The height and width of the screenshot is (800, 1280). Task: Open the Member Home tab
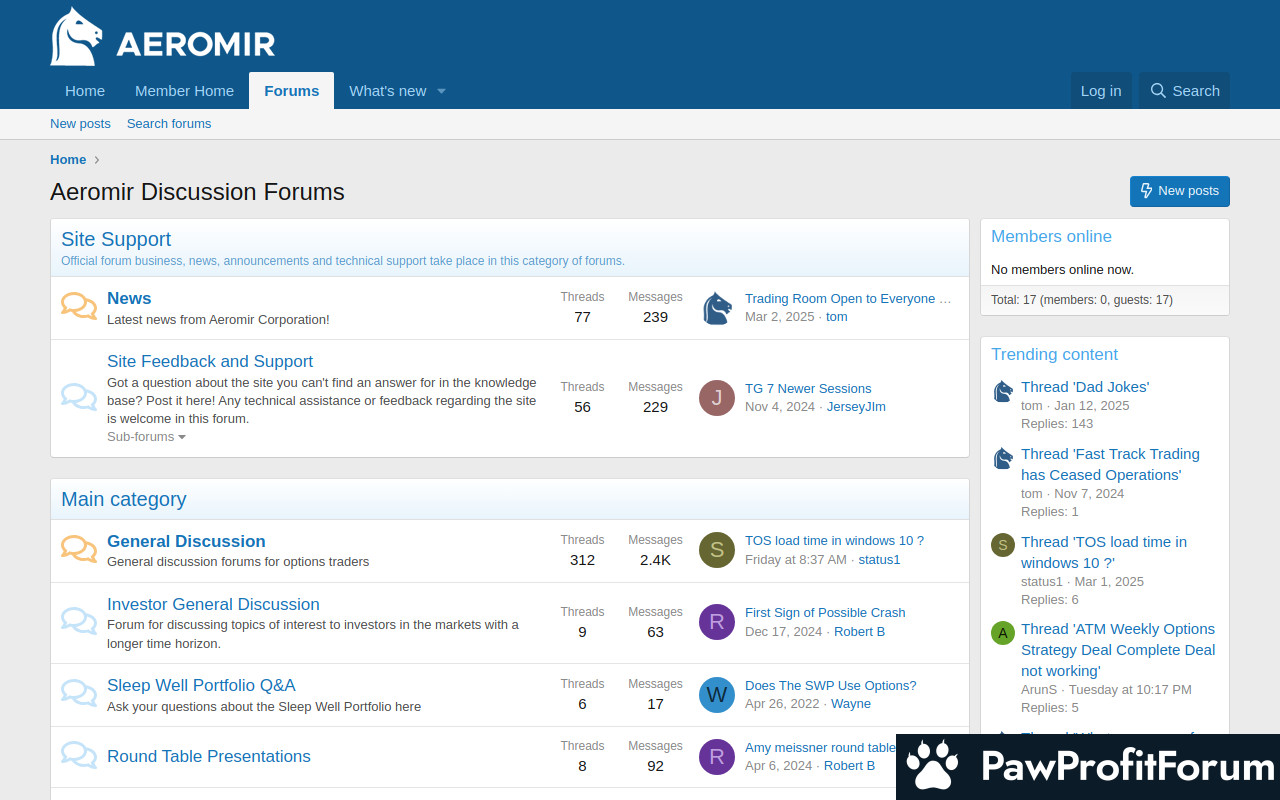(x=184, y=91)
